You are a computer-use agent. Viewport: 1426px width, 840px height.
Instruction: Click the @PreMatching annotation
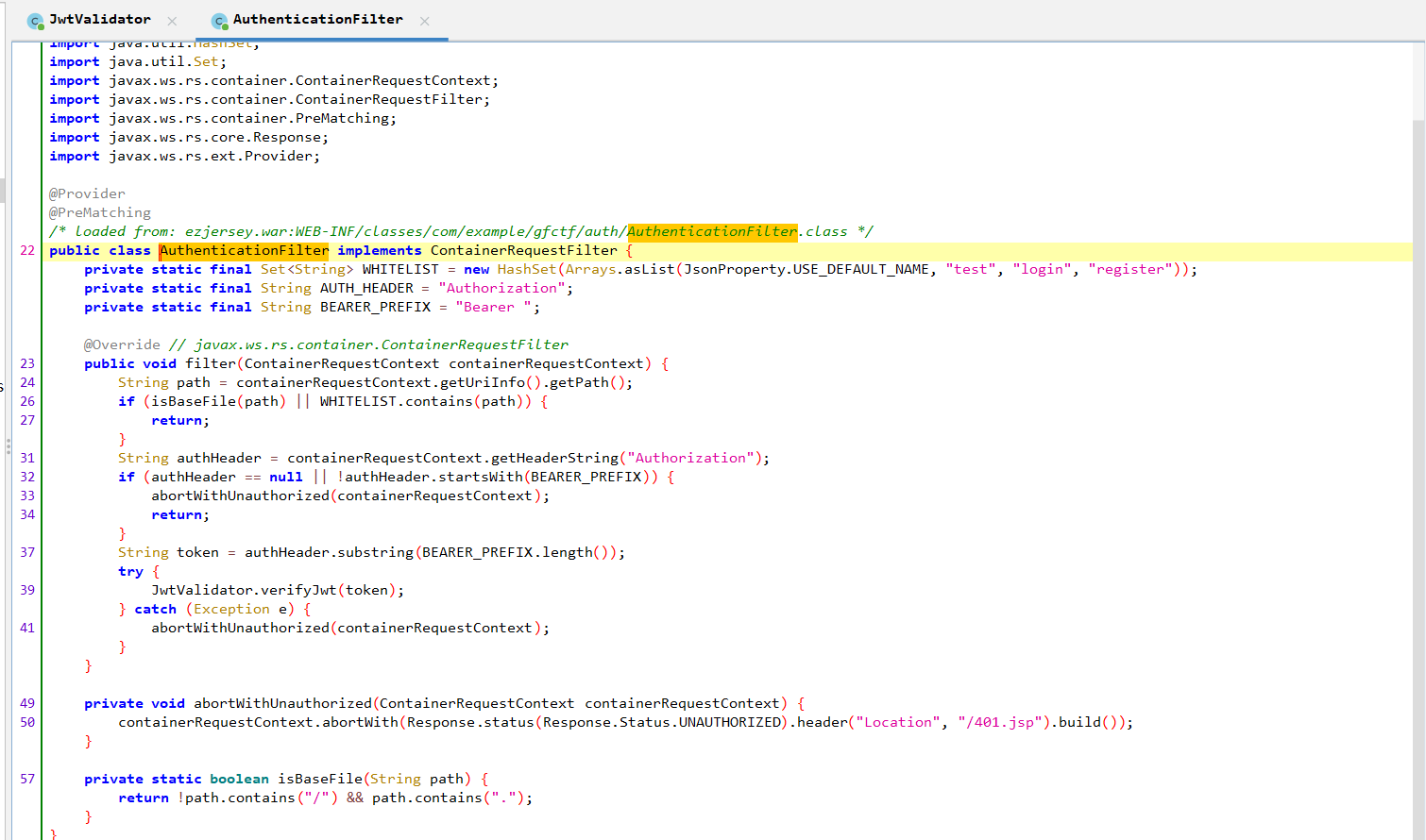coord(100,212)
